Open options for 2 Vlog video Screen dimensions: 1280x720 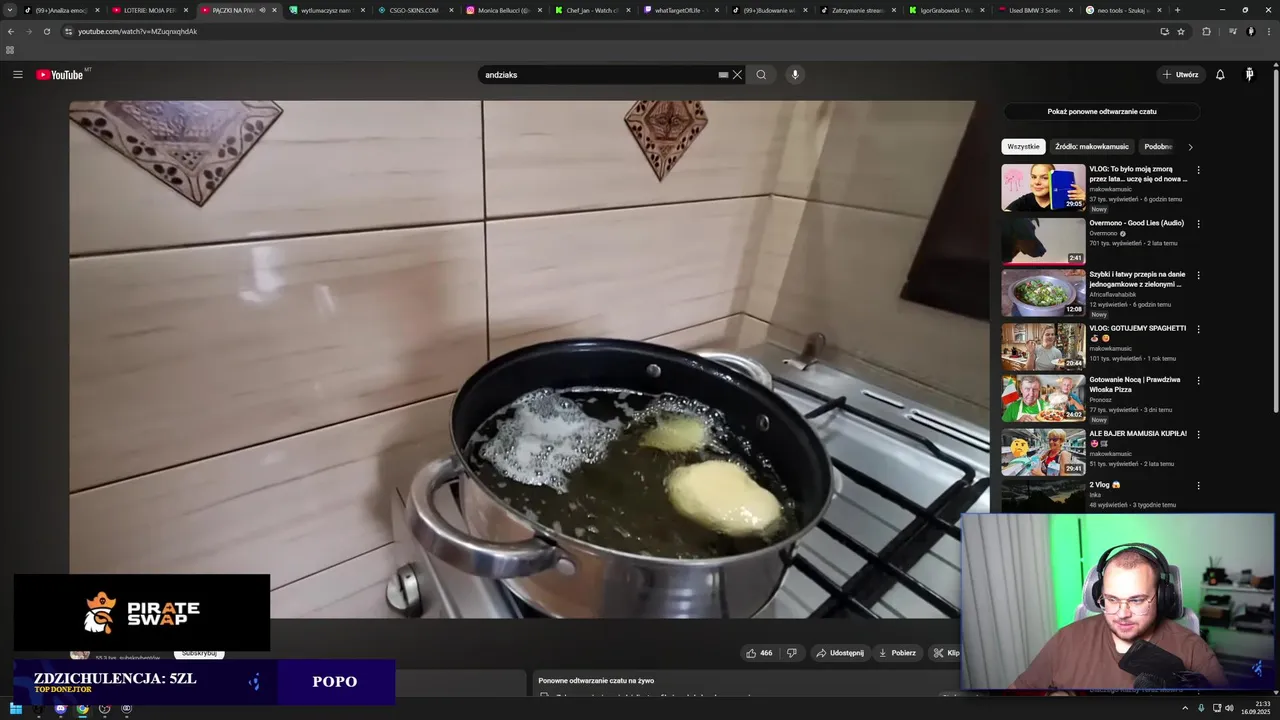point(1198,485)
